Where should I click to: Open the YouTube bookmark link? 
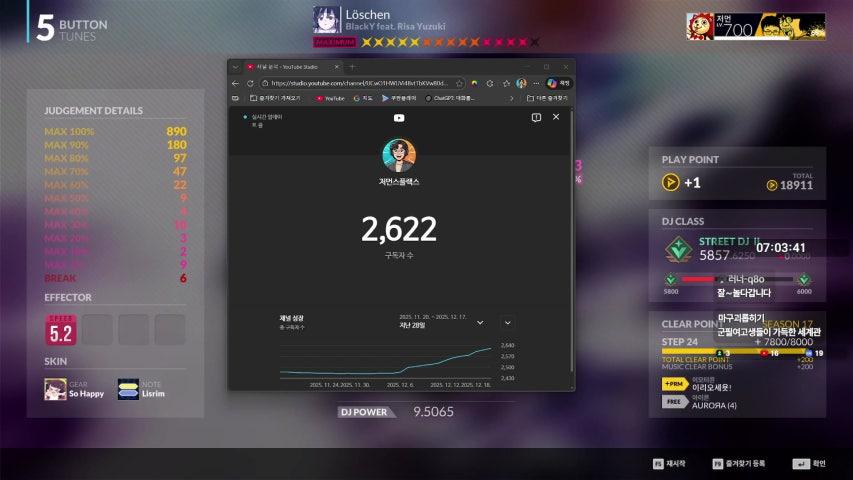coord(330,98)
